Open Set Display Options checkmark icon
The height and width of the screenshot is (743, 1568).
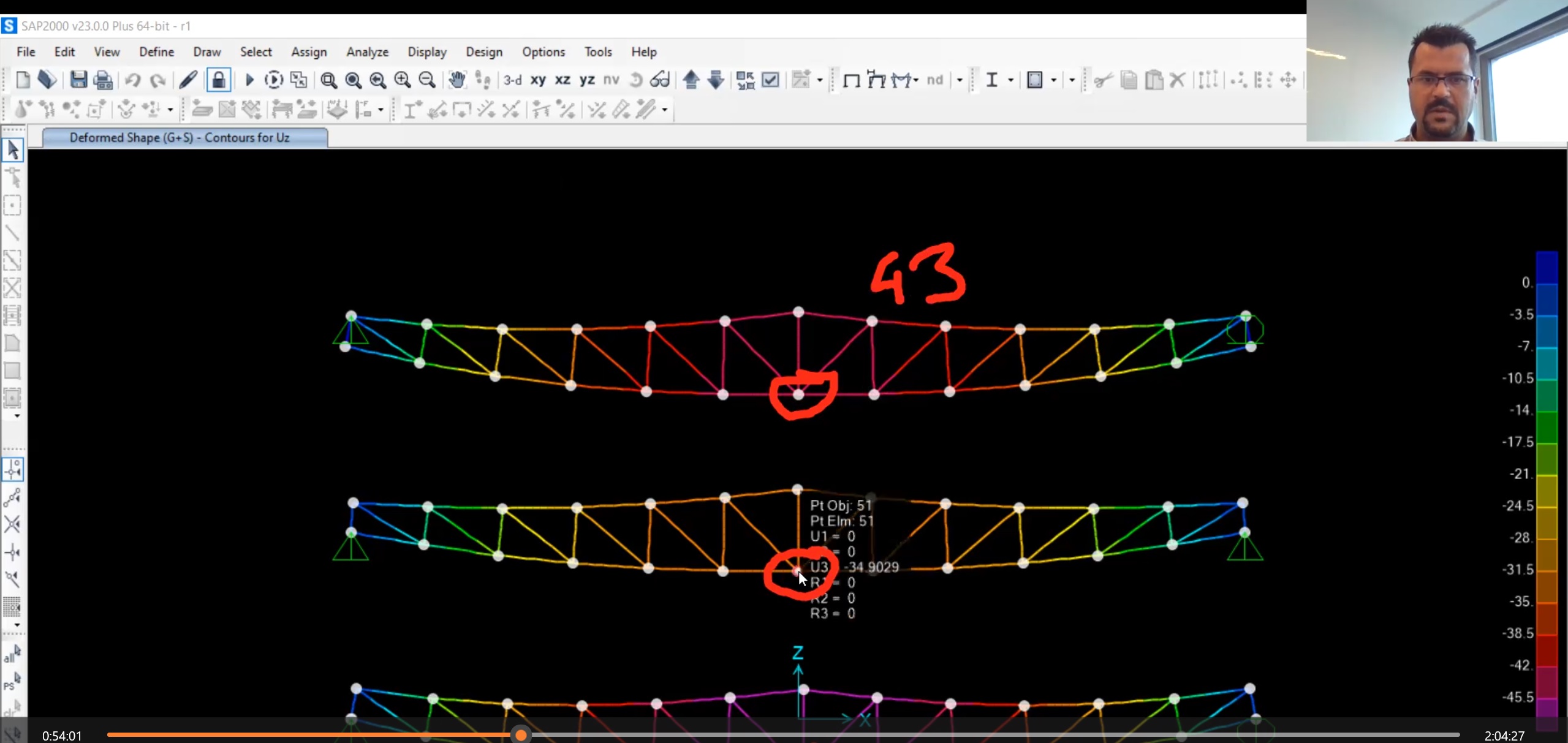pyautogui.click(x=770, y=80)
